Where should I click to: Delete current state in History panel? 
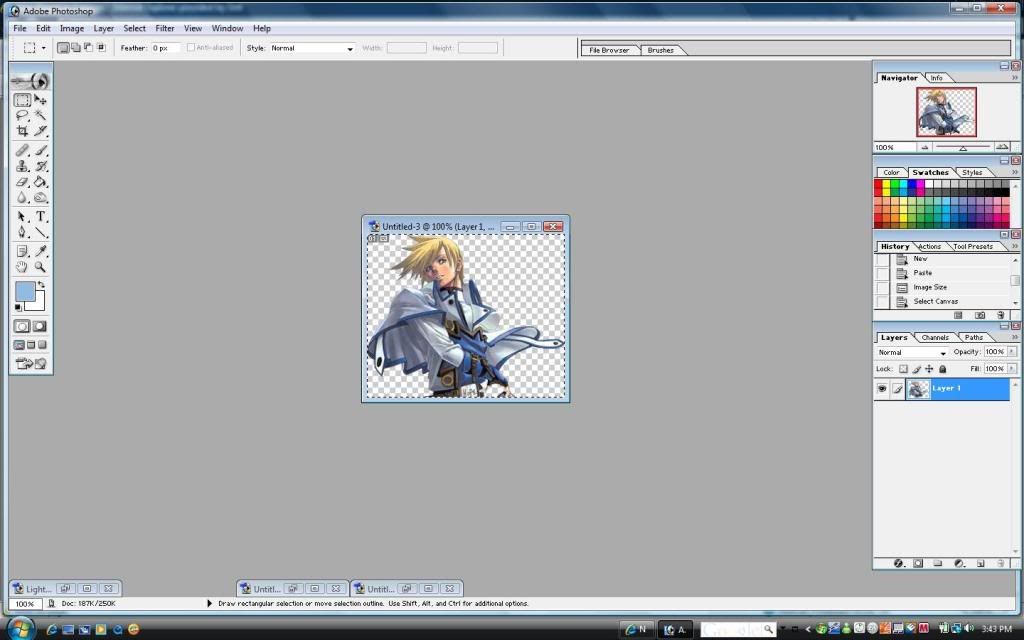(1000, 315)
